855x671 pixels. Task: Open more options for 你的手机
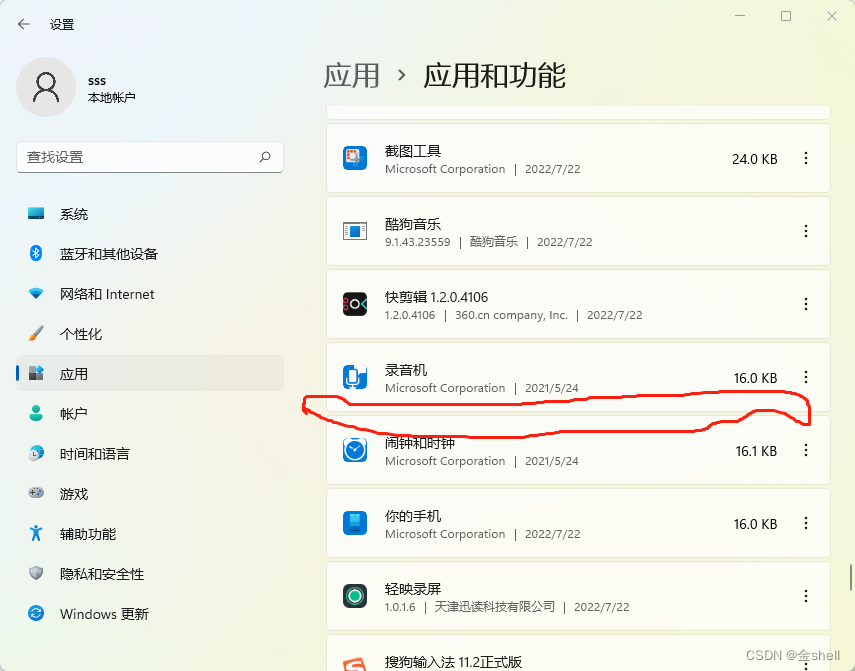806,523
